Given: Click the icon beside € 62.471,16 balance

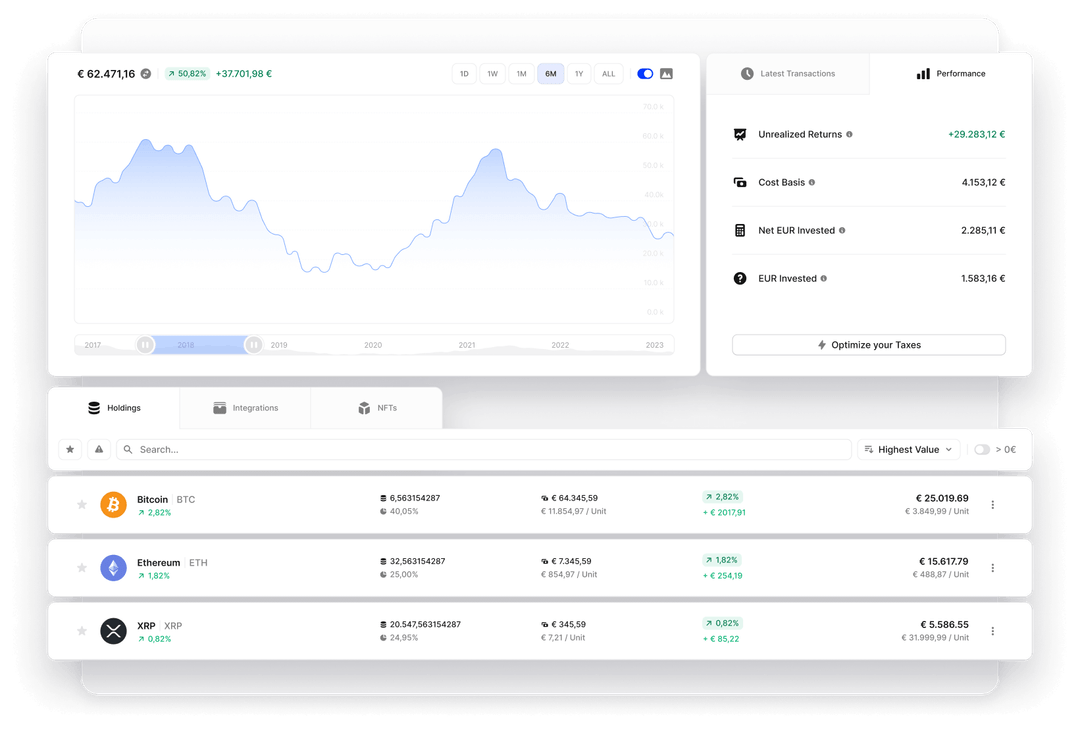Looking at the screenshot, I should click(x=146, y=74).
